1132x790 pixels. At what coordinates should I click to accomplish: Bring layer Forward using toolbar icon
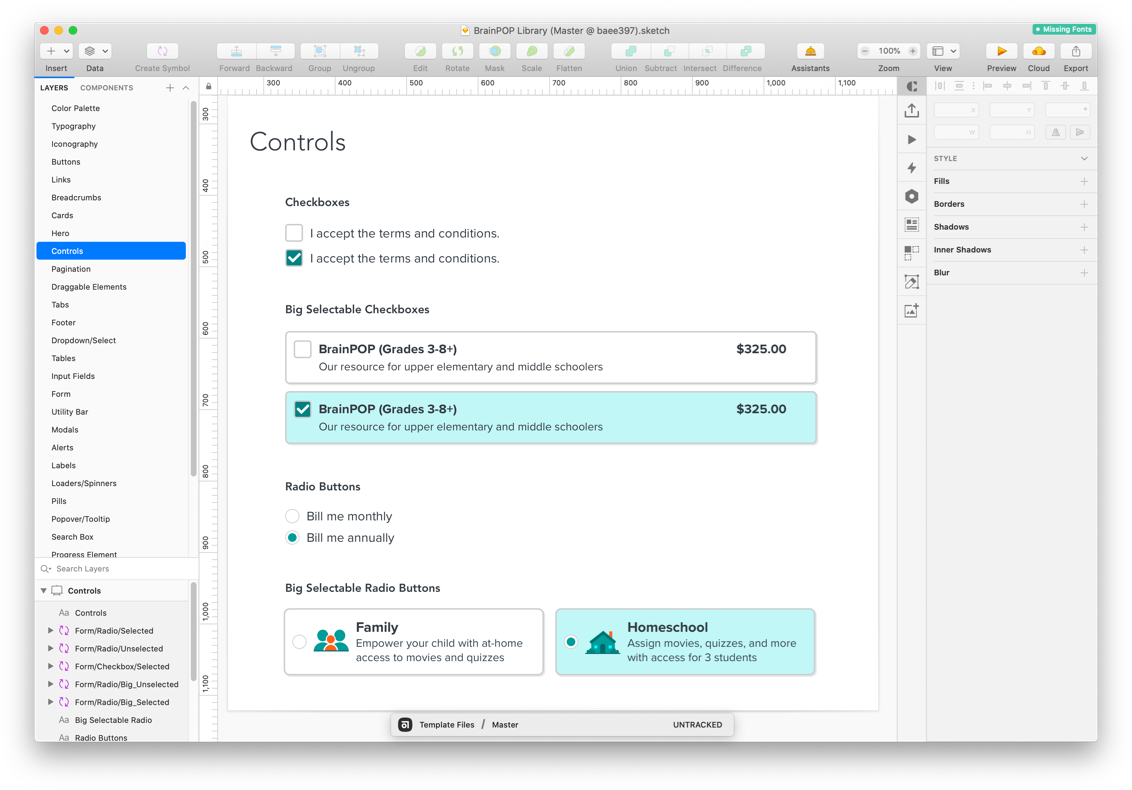pyautogui.click(x=236, y=51)
